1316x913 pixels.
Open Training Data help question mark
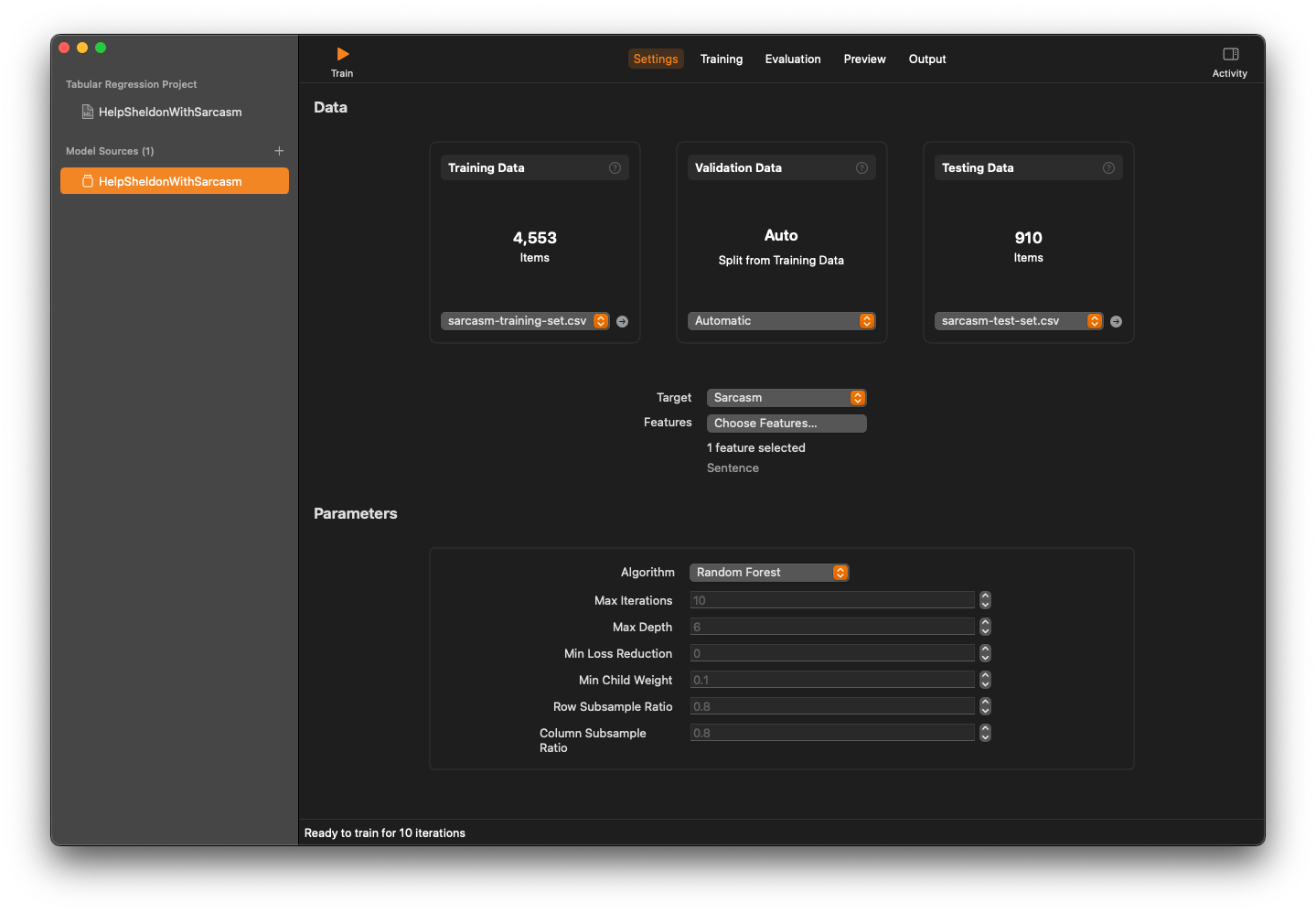coord(615,168)
